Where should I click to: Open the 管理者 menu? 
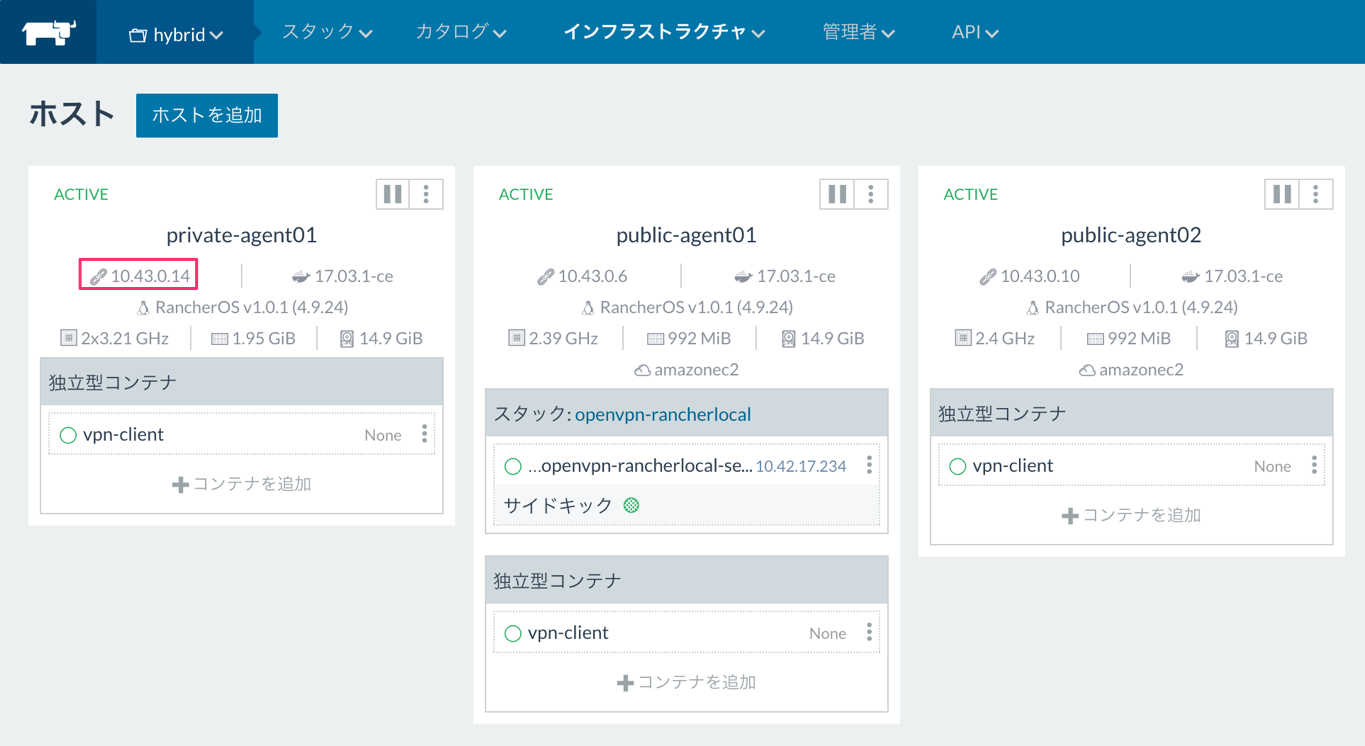[859, 31]
